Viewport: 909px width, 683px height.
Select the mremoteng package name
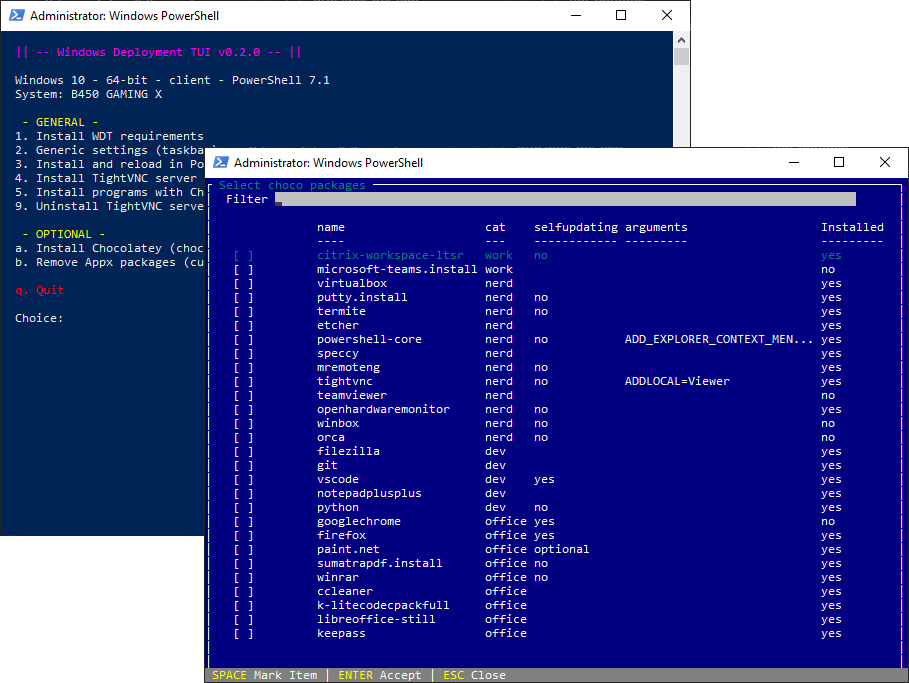348,368
